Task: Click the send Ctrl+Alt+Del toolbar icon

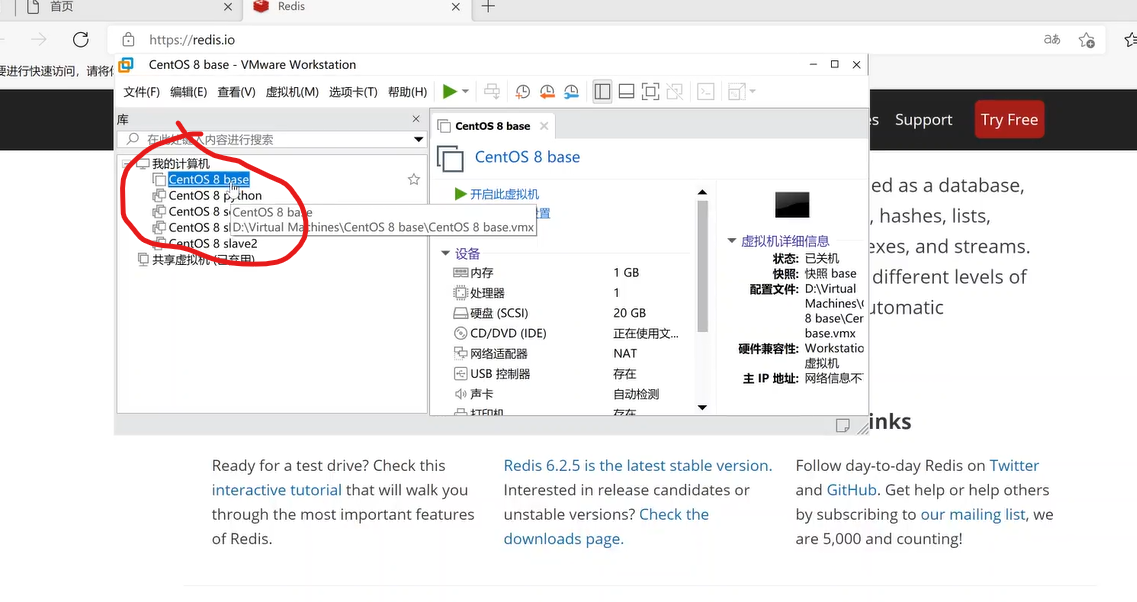Action: click(x=492, y=91)
